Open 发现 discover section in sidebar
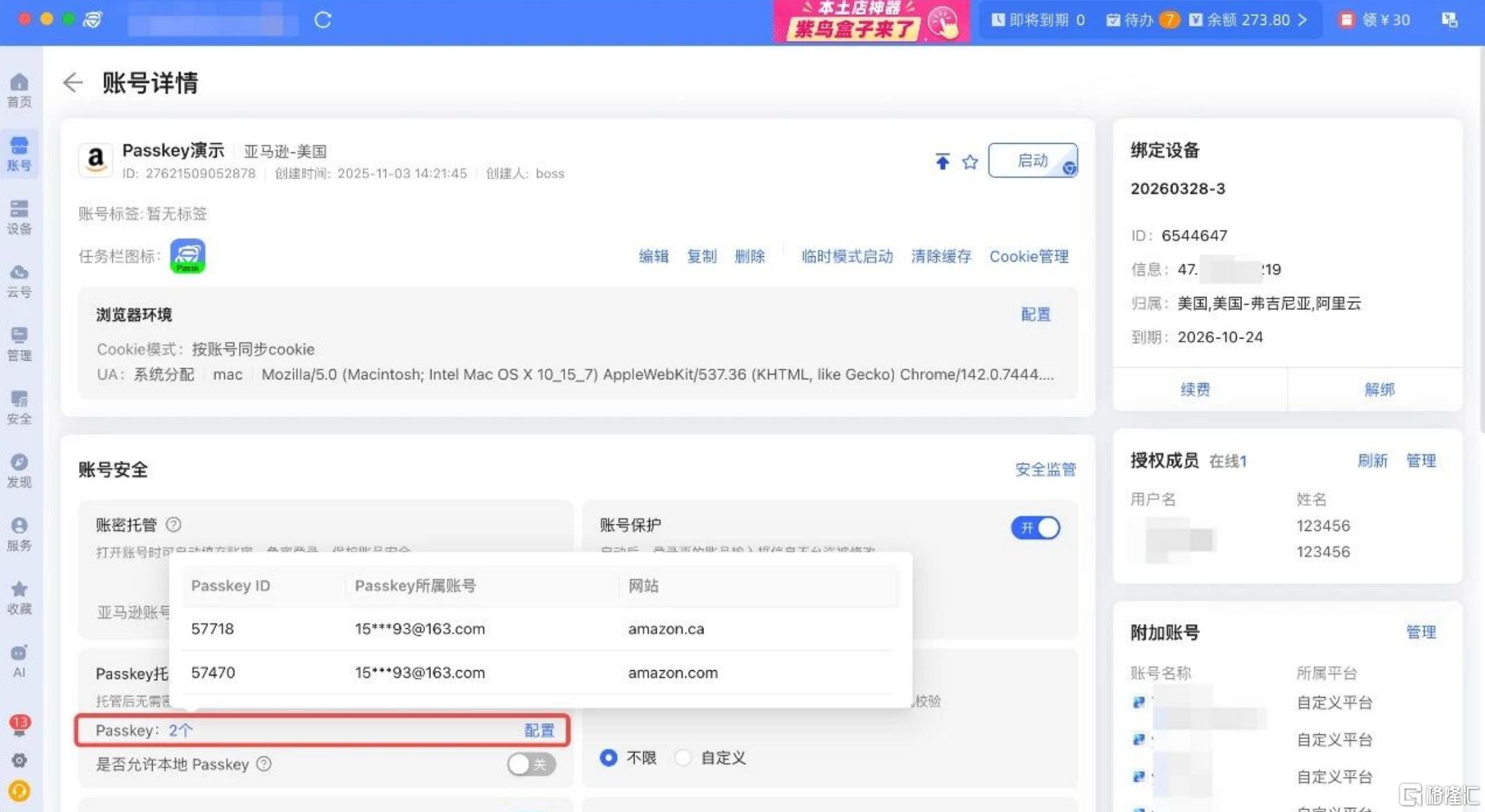The width and height of the screenshot is (1485, 812). tap(19, 471)
